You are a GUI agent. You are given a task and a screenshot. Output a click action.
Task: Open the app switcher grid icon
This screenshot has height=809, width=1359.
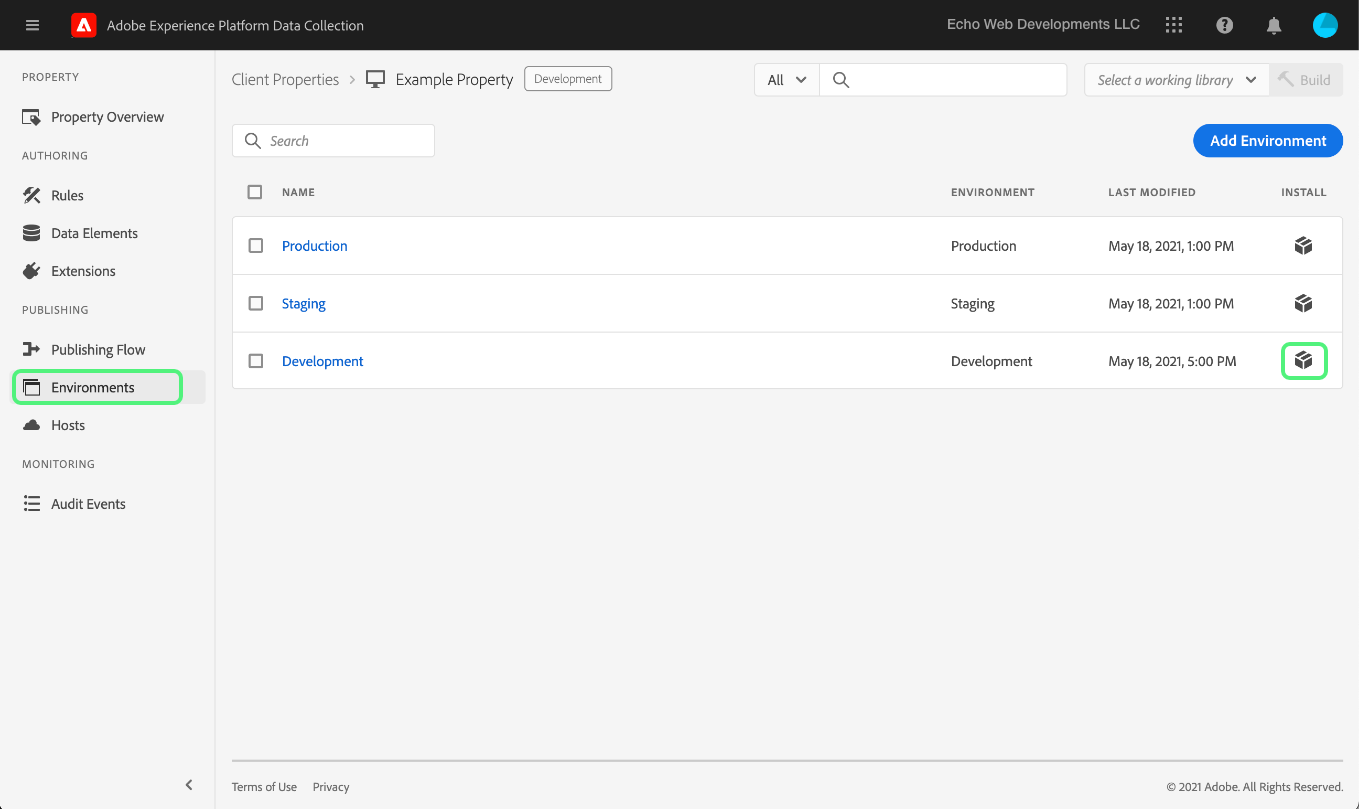click(1174, 25)
